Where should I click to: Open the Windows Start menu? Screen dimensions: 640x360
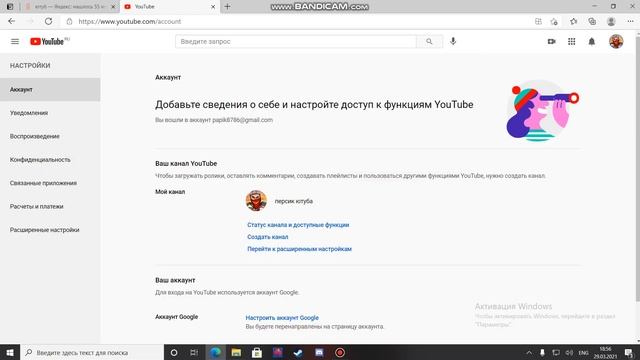(10, 352)
